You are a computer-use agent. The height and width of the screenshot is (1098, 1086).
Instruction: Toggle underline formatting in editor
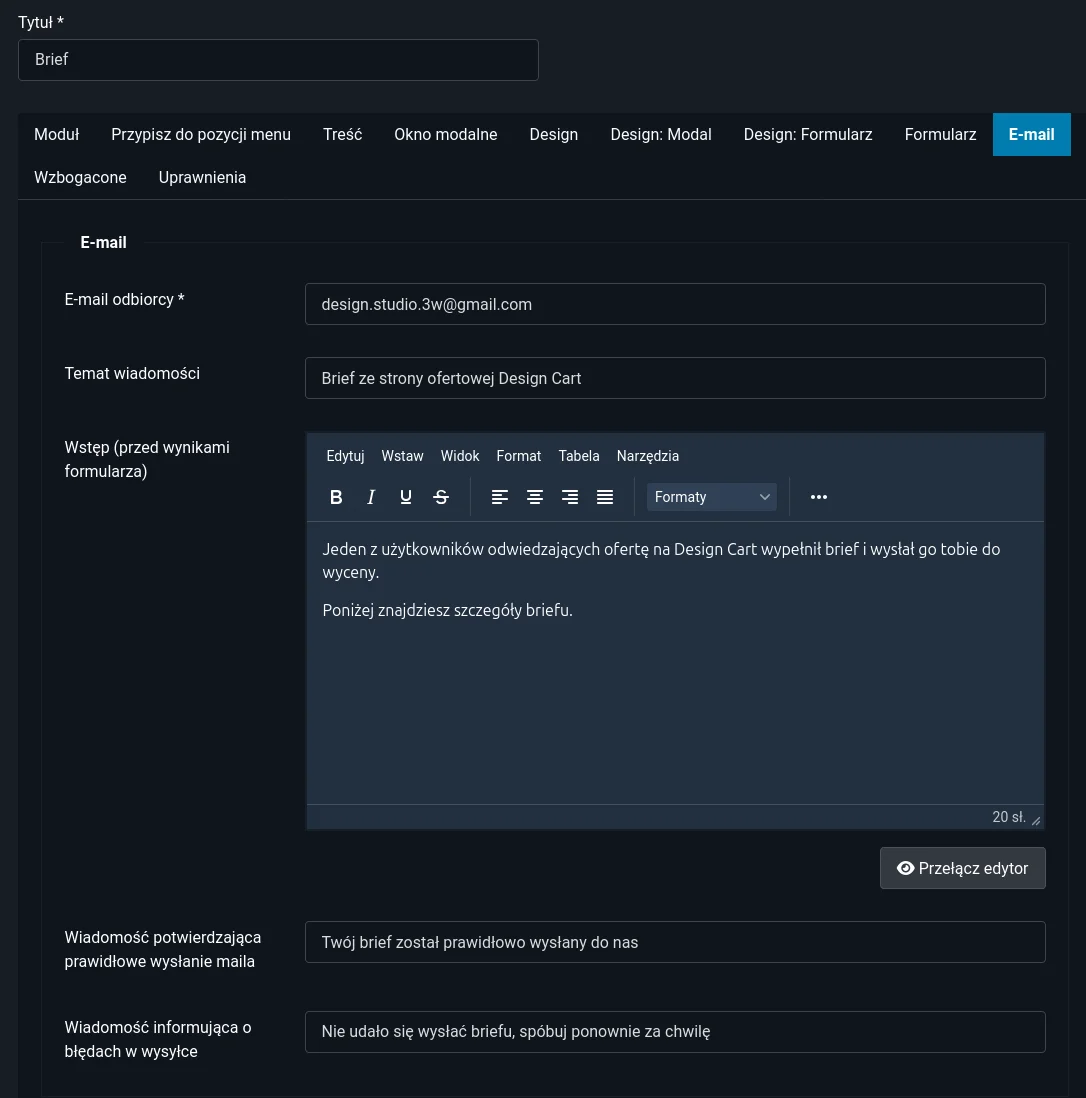point(406,497)
